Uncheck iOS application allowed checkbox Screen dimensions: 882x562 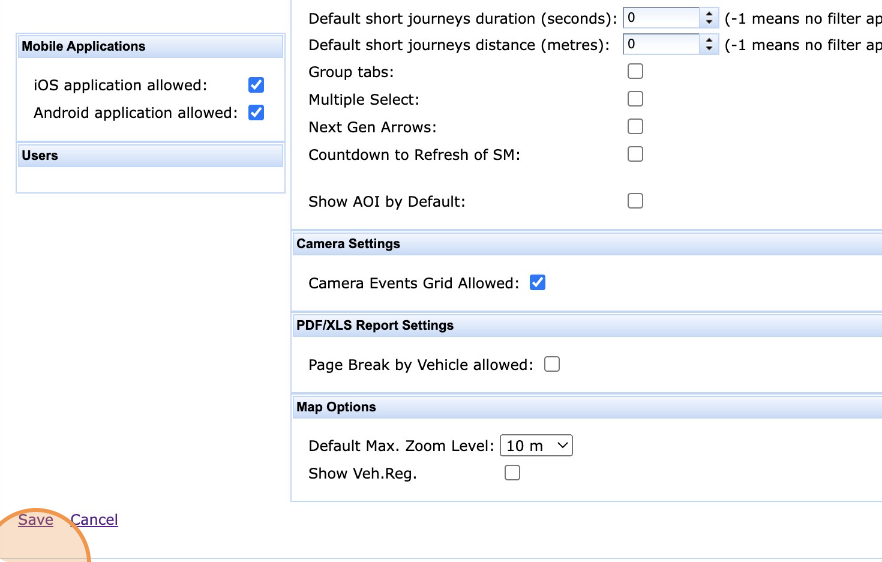click(x=256, y=85)
